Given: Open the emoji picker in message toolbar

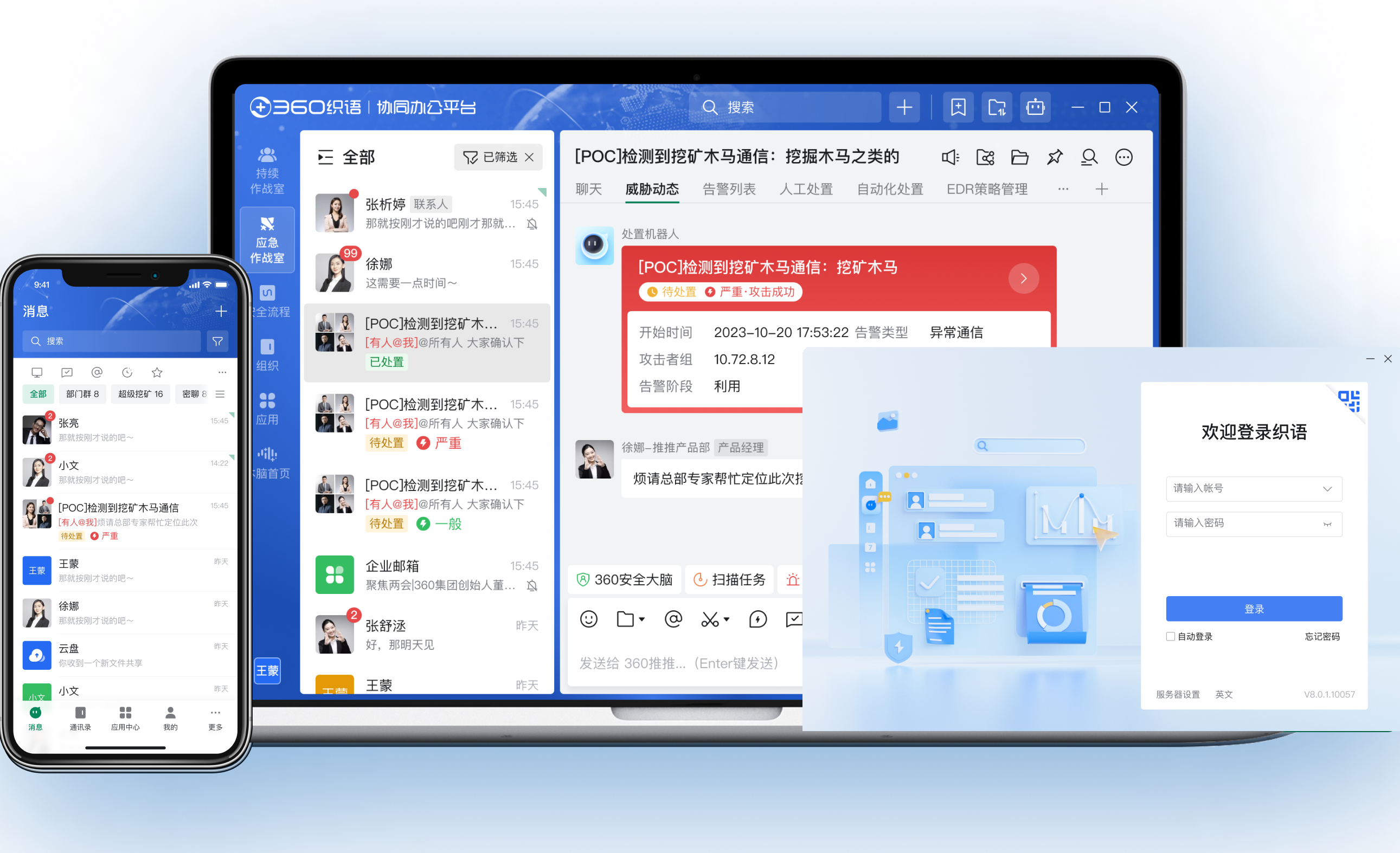Looking at the screenshot, I should 589,618.
